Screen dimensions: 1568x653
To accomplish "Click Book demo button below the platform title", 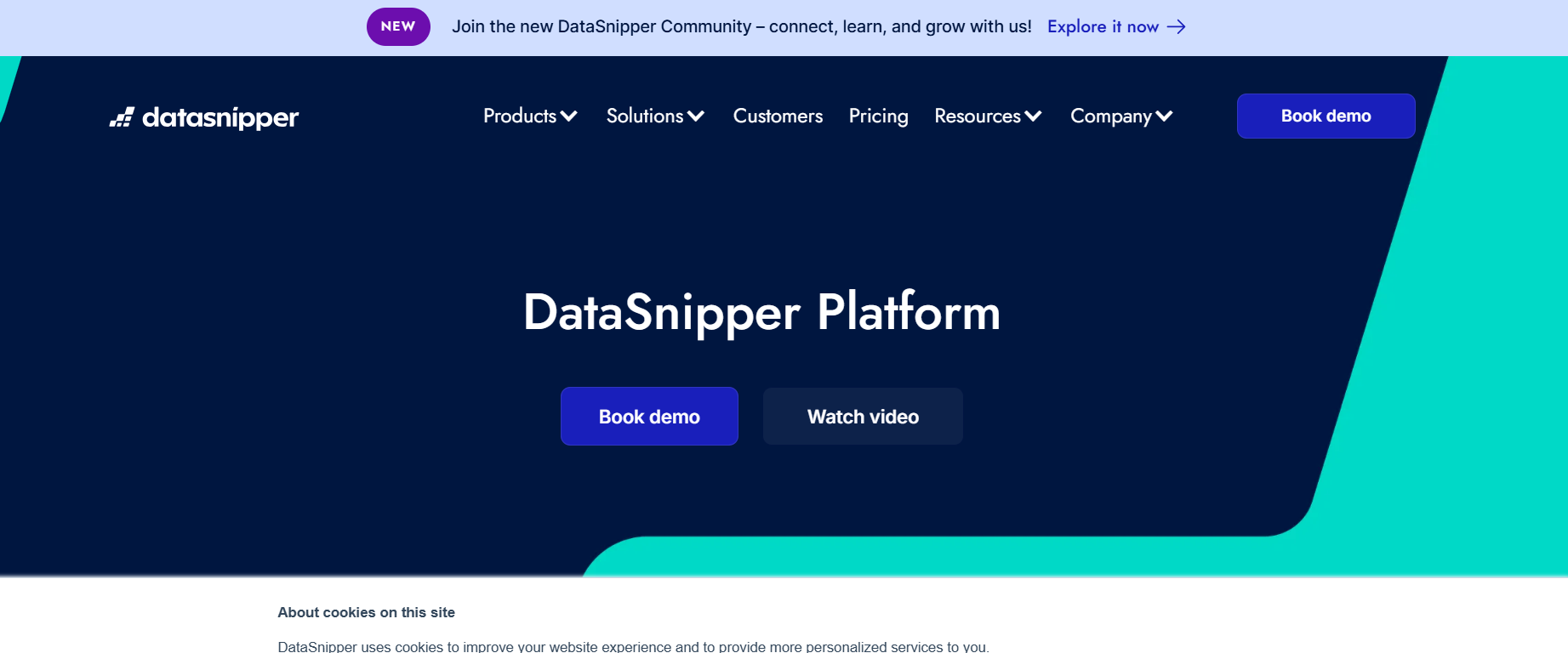I will point(649,416).
